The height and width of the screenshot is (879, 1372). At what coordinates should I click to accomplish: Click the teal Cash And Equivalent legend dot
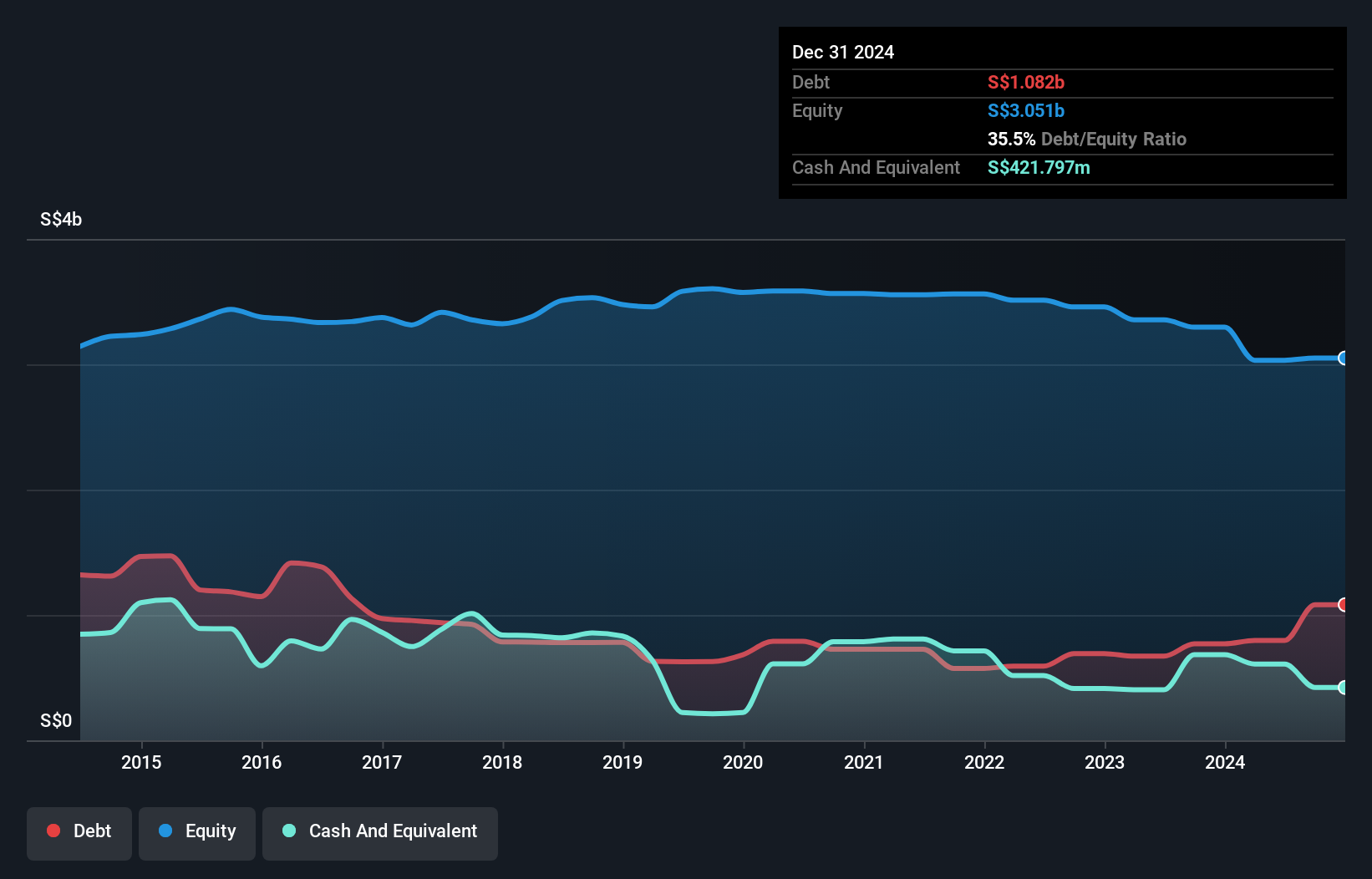[289, 831]
